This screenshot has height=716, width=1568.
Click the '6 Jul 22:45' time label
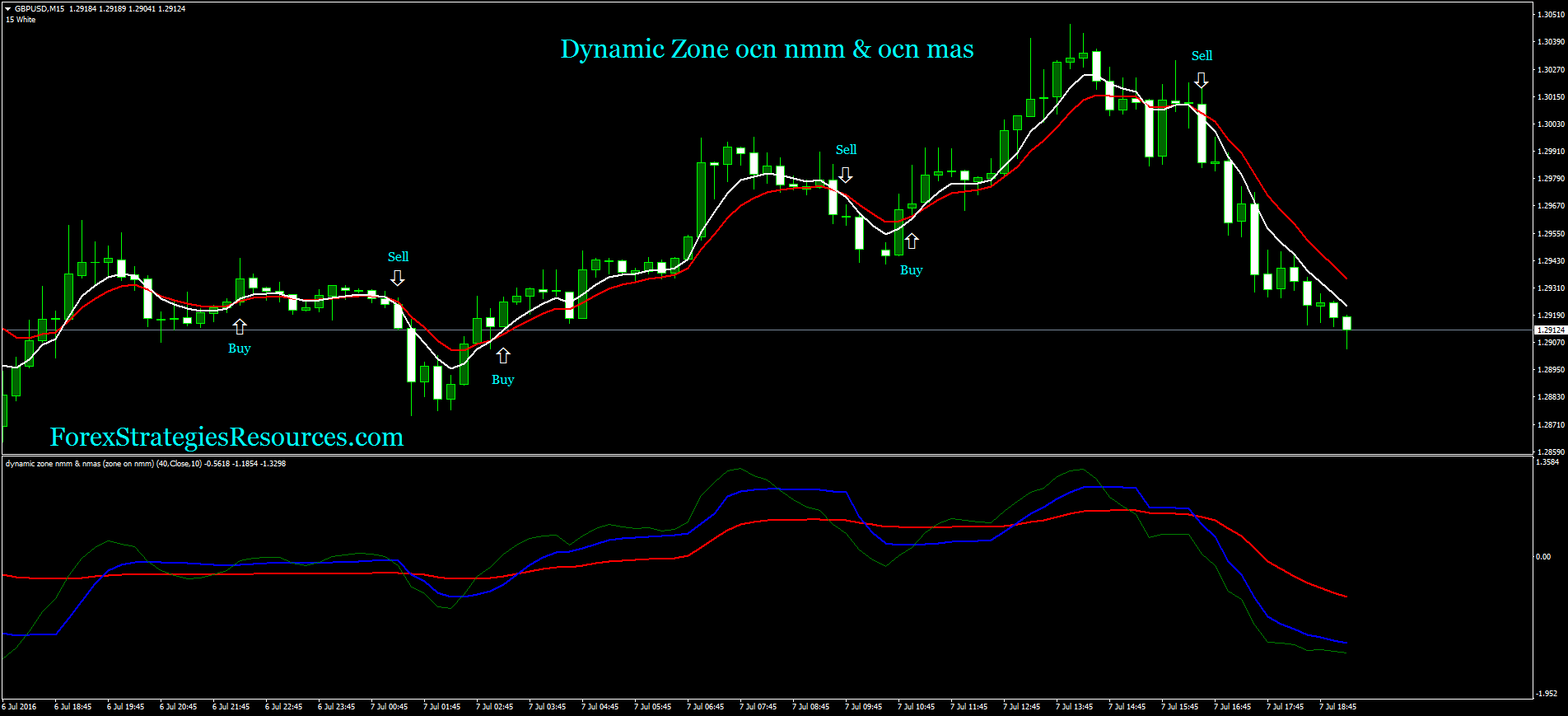[x=283, y=706]
